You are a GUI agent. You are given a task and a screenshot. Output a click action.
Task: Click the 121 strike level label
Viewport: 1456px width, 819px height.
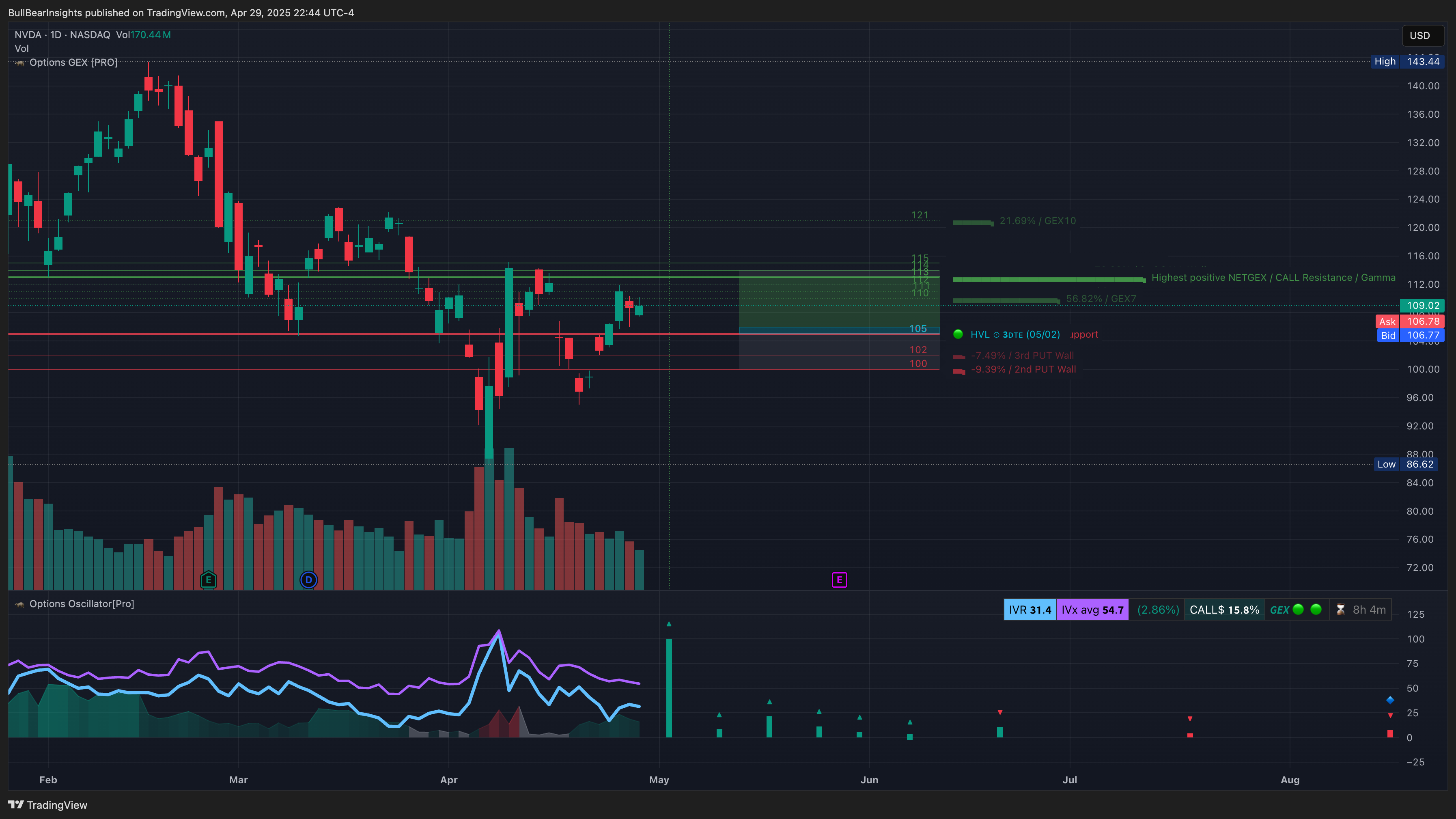920,216
